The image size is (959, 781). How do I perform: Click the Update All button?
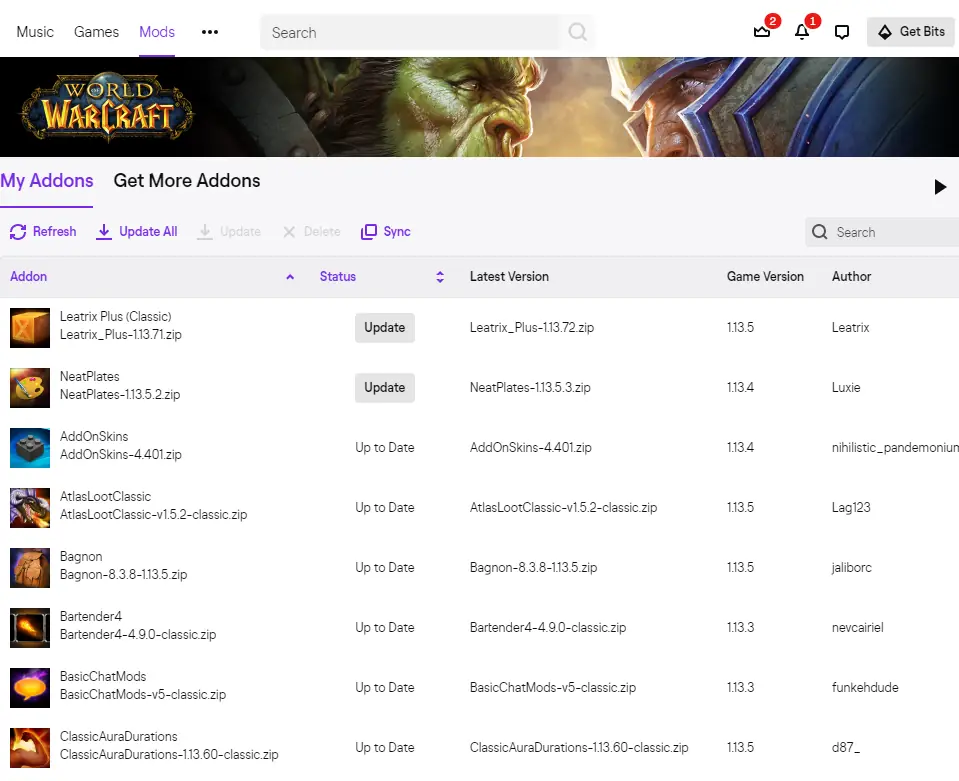pos(136,231)
